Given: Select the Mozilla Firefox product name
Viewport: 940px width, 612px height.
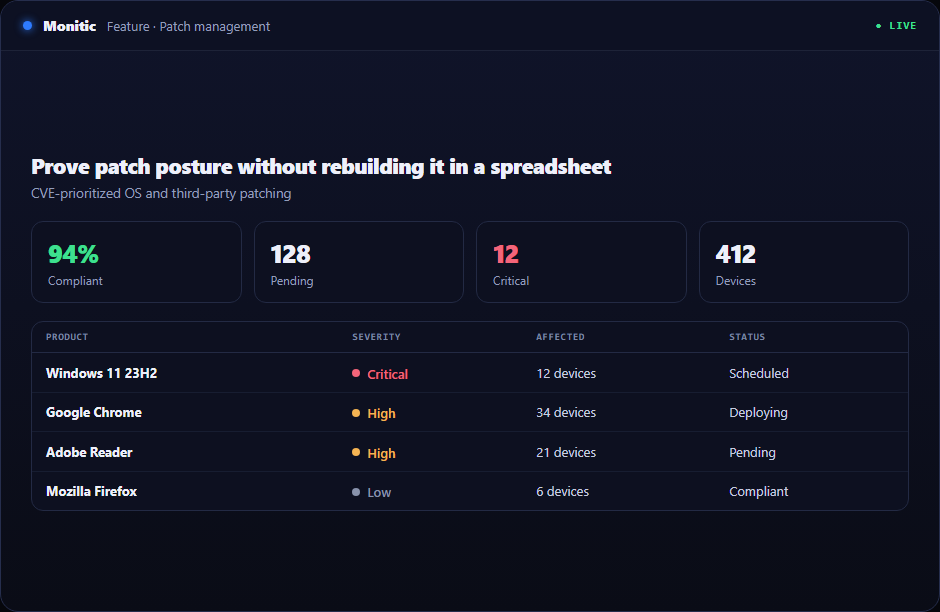Looking at the screenshot, I should (x=92, y=492).
